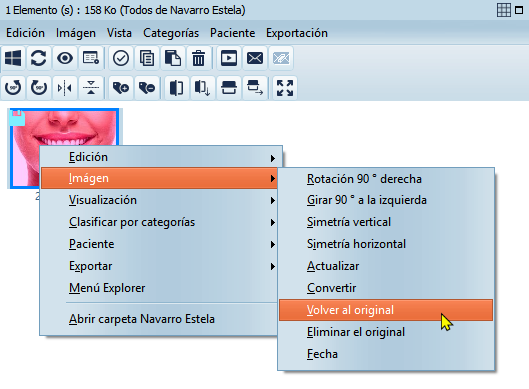Click the compare panel with down arrow icon
529x389 pixels.
pyautogui.click(x=202, y=88)
